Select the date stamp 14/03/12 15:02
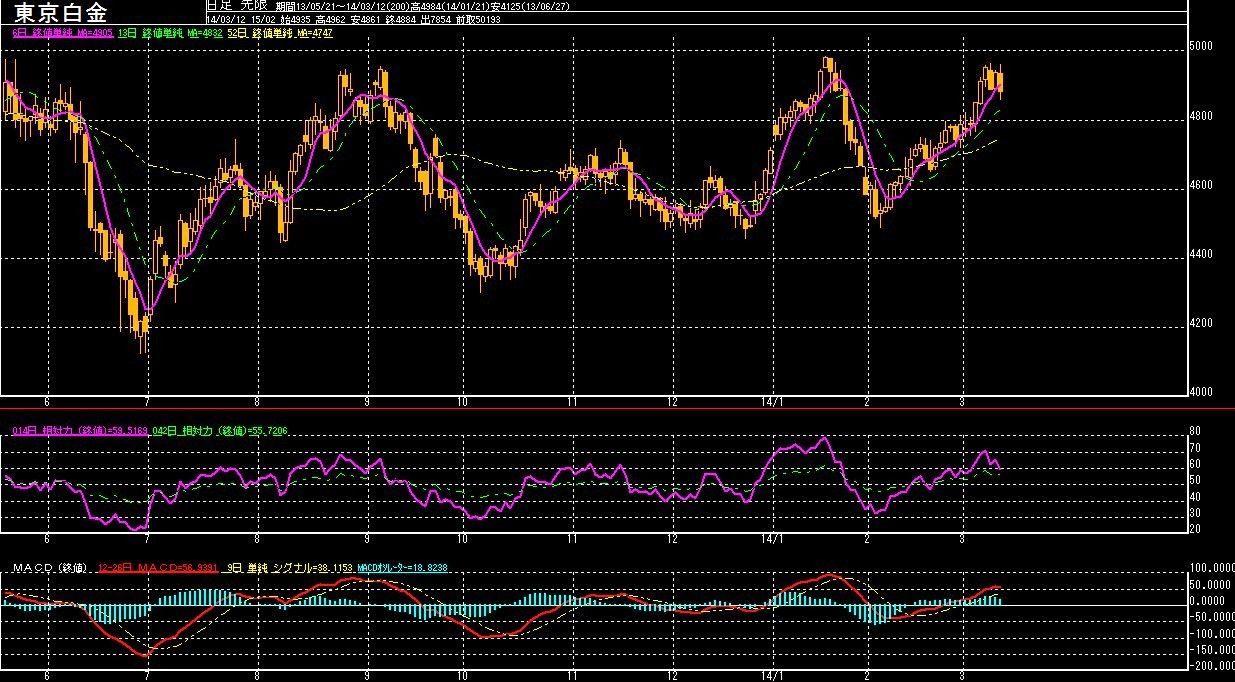This screenshot has width=1235, height=682. click(241, 19)
